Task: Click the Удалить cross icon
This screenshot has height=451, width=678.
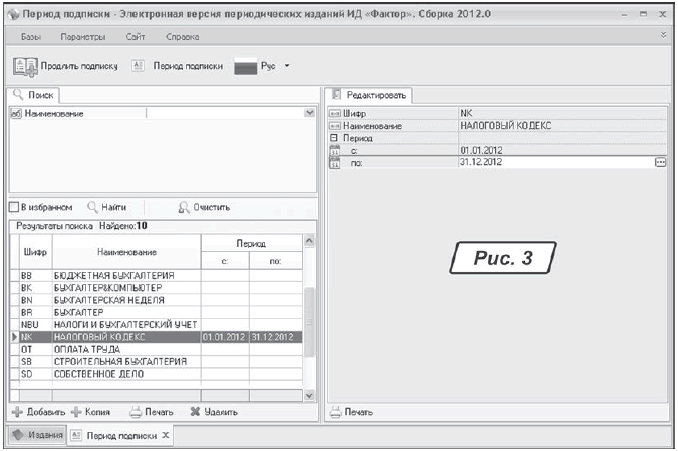Action: click(195, 411)
